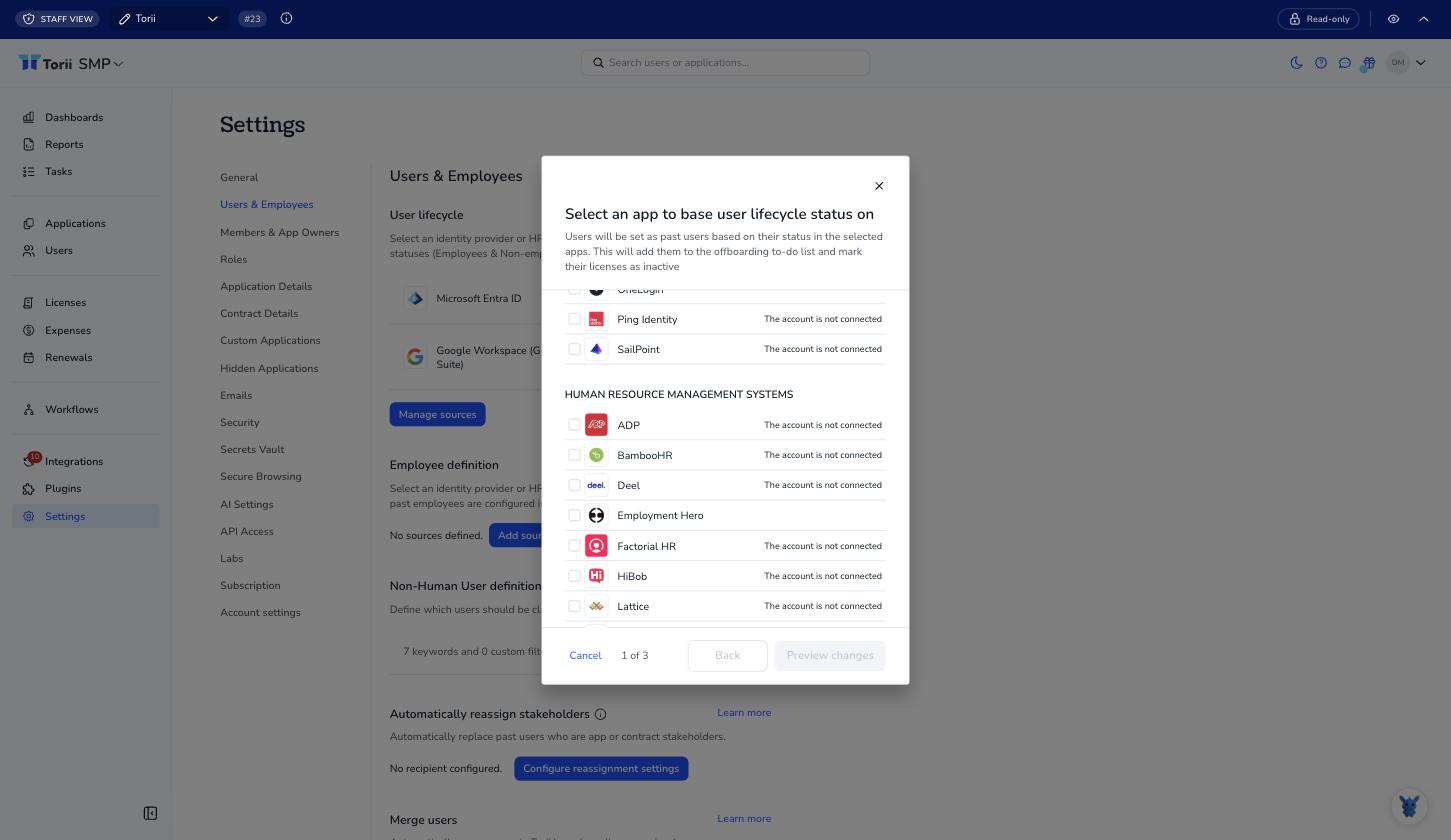Select the Settings item in sidebar
The height and width of the screenshot is (840, 1451).
[85, 516]
